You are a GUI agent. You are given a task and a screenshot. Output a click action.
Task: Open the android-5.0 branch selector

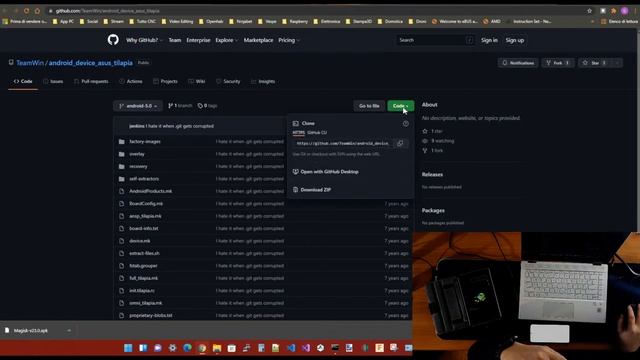pyautogui.click(x=138, y=106)
